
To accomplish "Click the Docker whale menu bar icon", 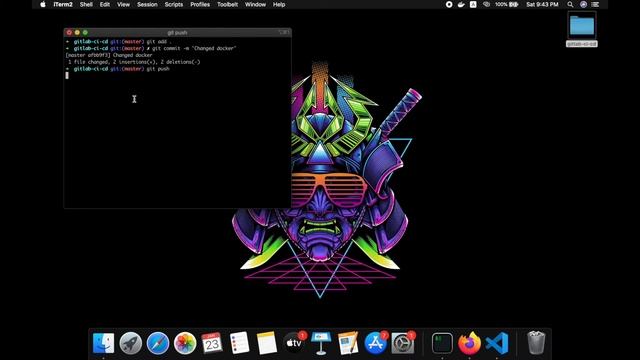I will click(x=461, y=4).
